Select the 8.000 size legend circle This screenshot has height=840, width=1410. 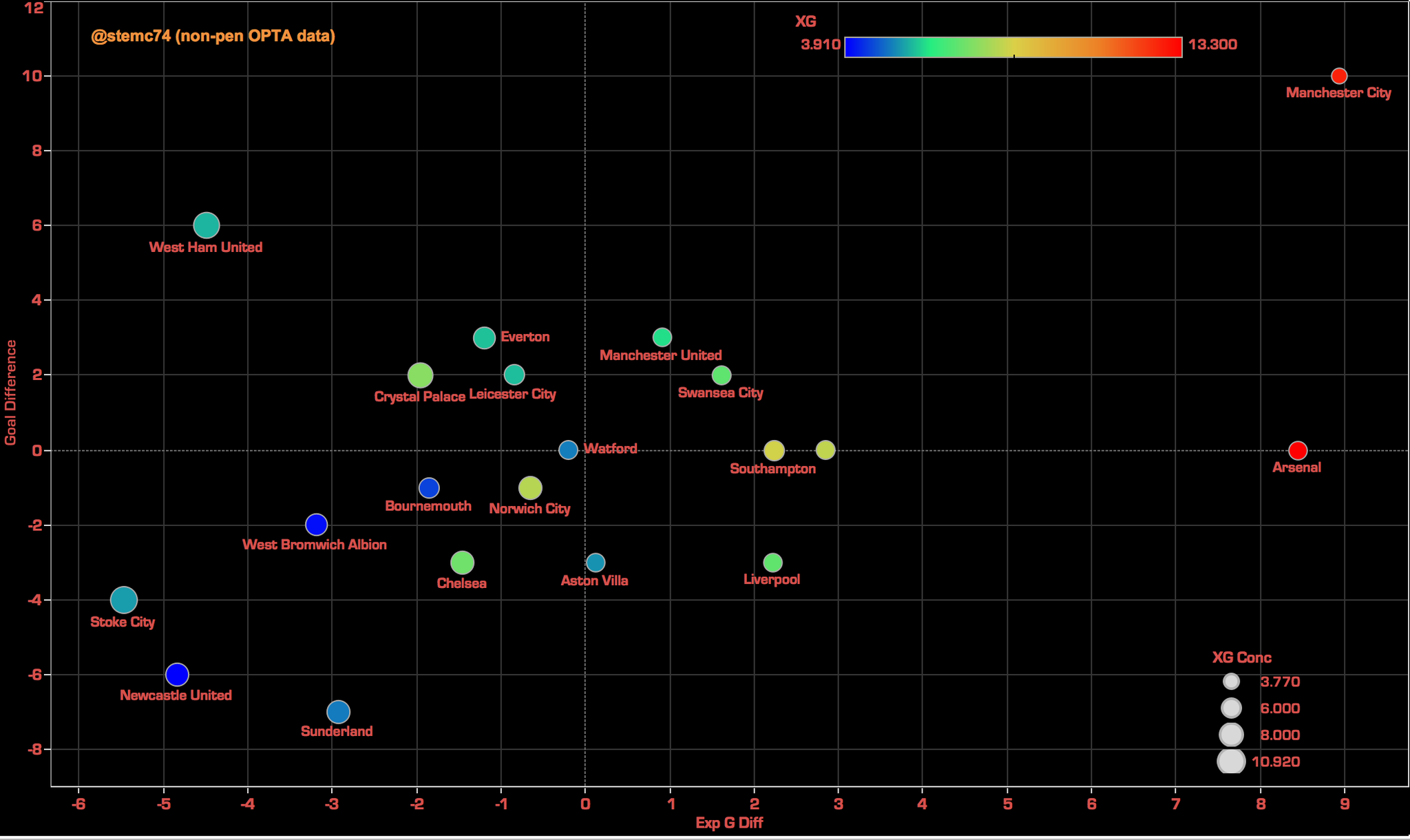[1231, 735]
